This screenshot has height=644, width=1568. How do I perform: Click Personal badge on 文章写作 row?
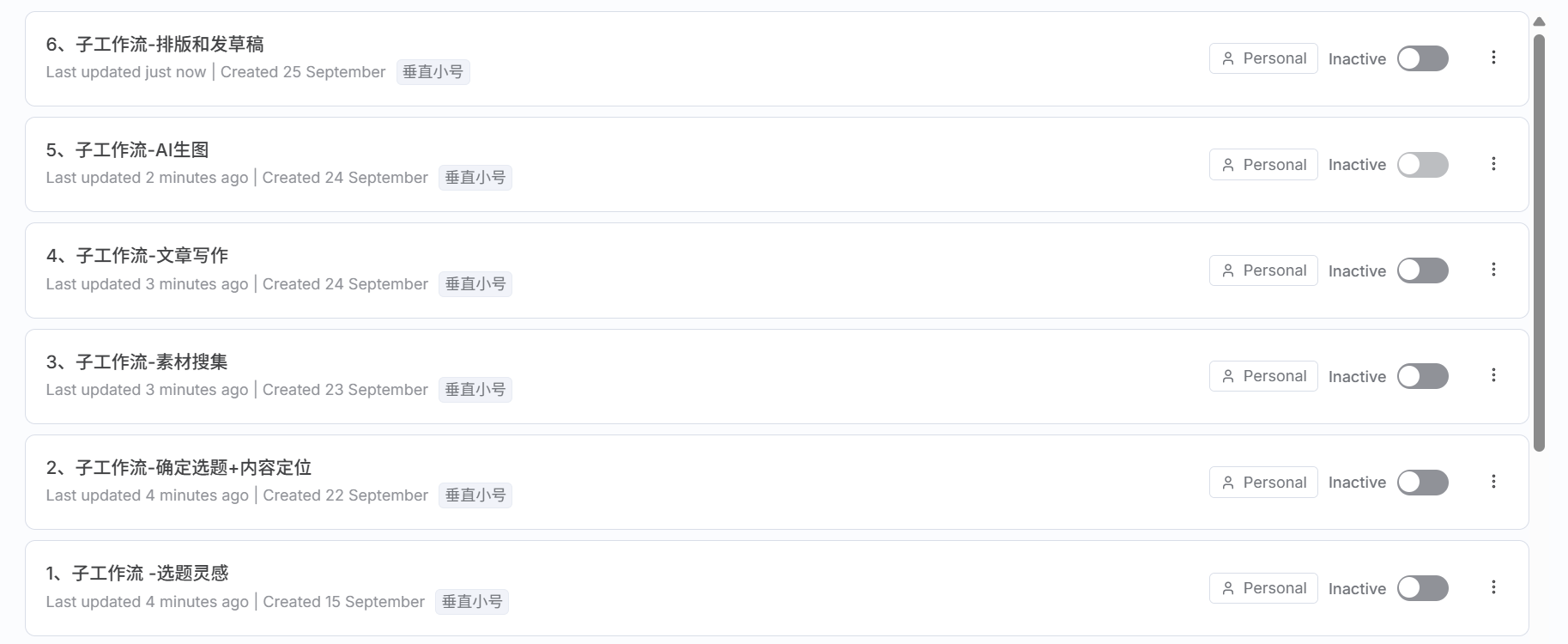[1262, 270]
